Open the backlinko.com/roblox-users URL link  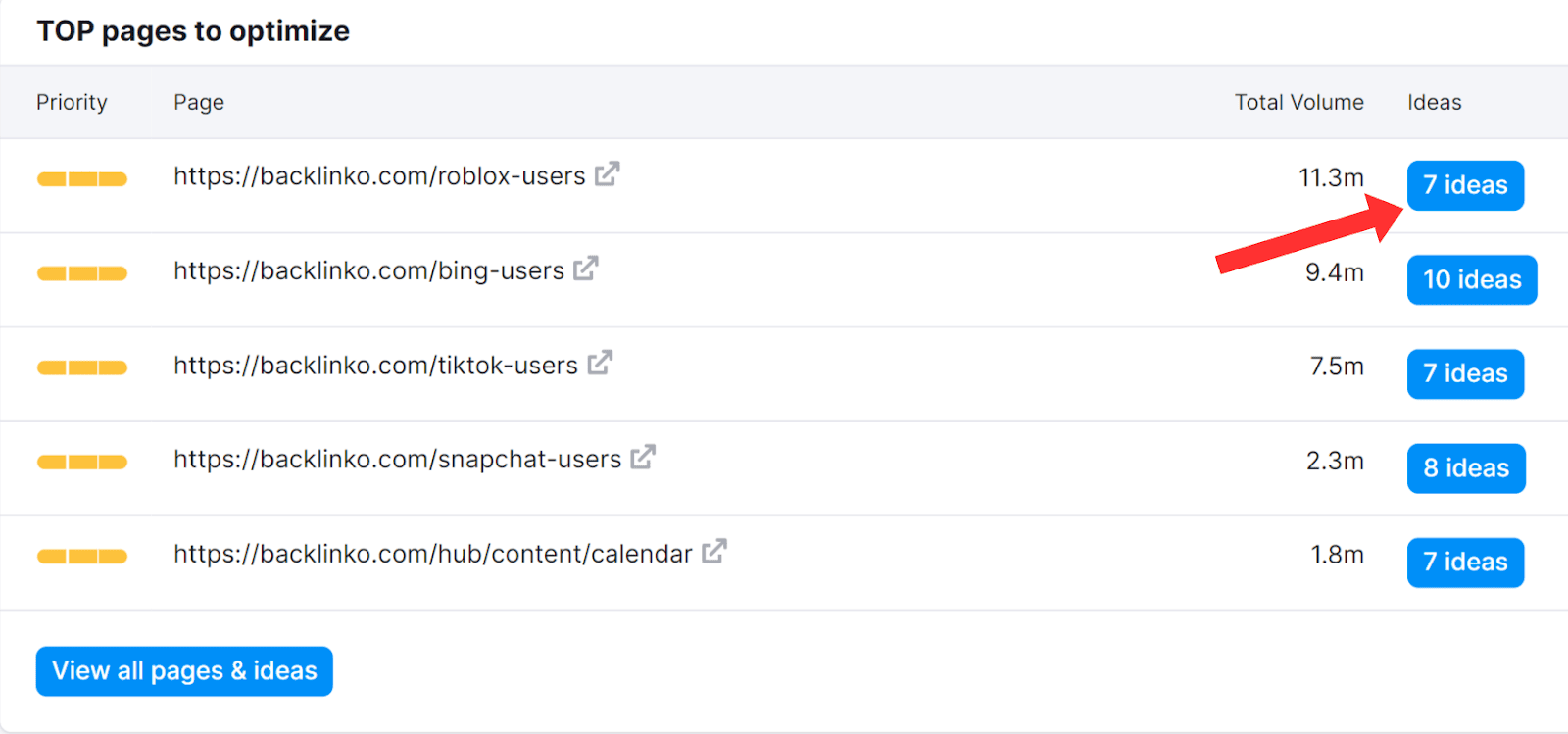[379, 176]
